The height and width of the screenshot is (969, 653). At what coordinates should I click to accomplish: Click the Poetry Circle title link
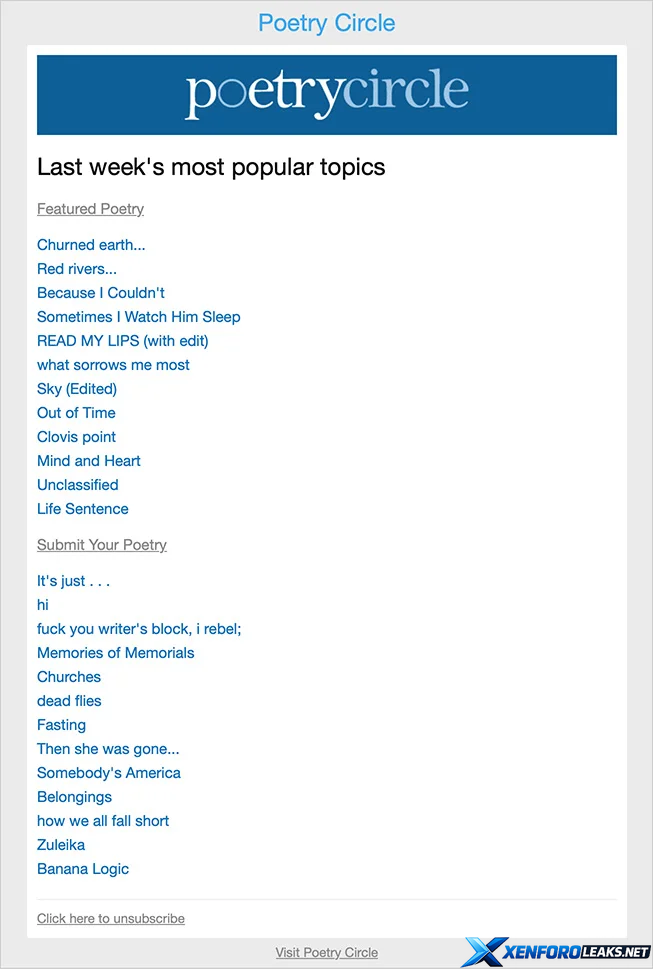point(326,23)
